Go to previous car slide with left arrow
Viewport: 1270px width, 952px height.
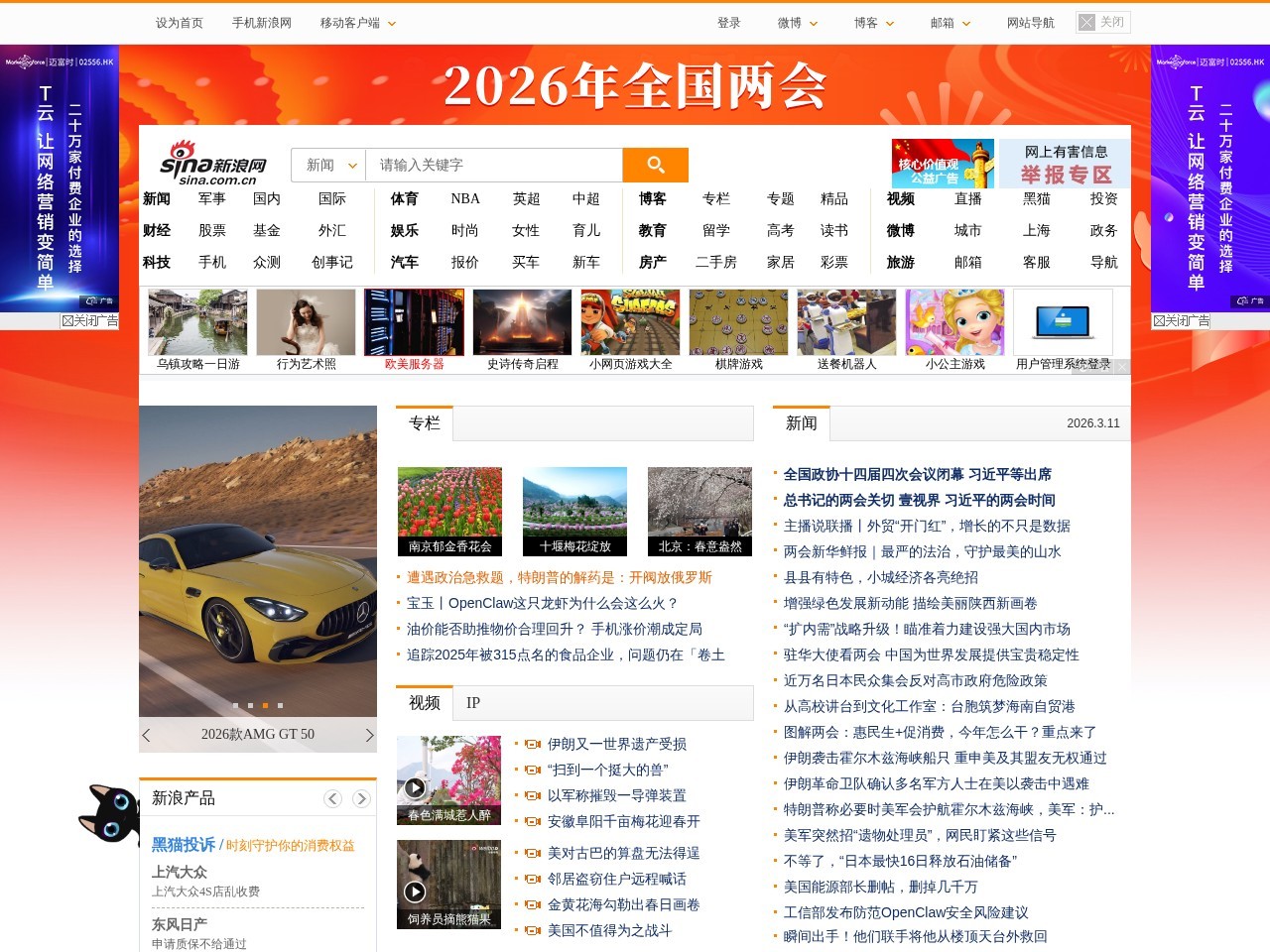point(147,735)
